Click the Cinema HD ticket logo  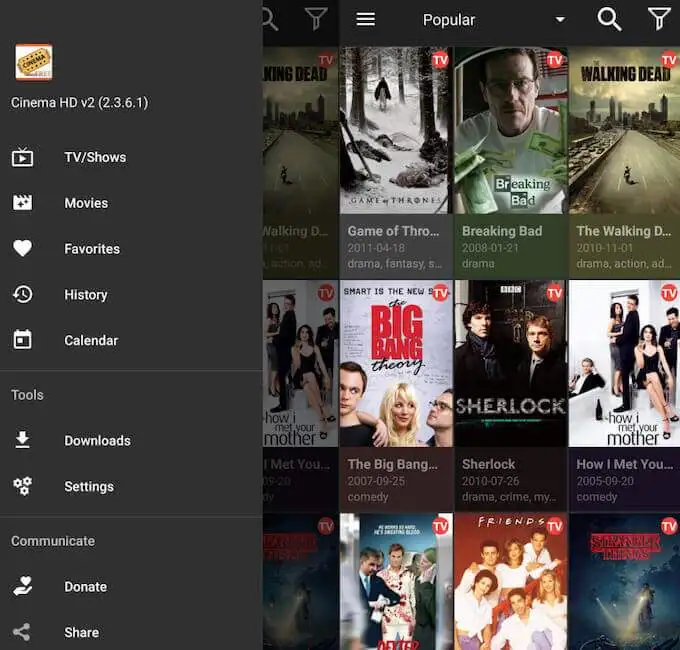[x=34, y=62]
